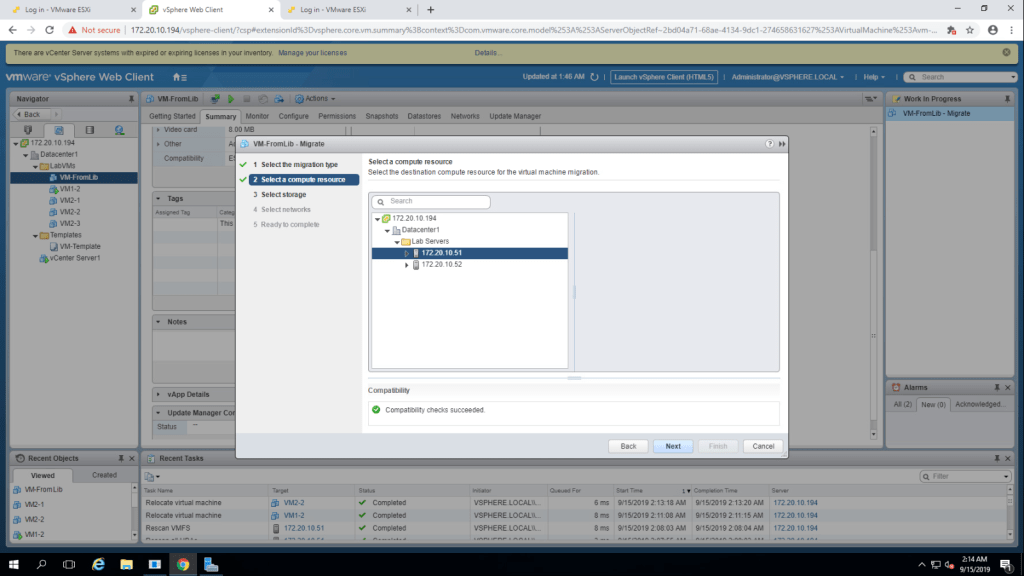Click the vSphere home menu icon

tap(179, 77)
